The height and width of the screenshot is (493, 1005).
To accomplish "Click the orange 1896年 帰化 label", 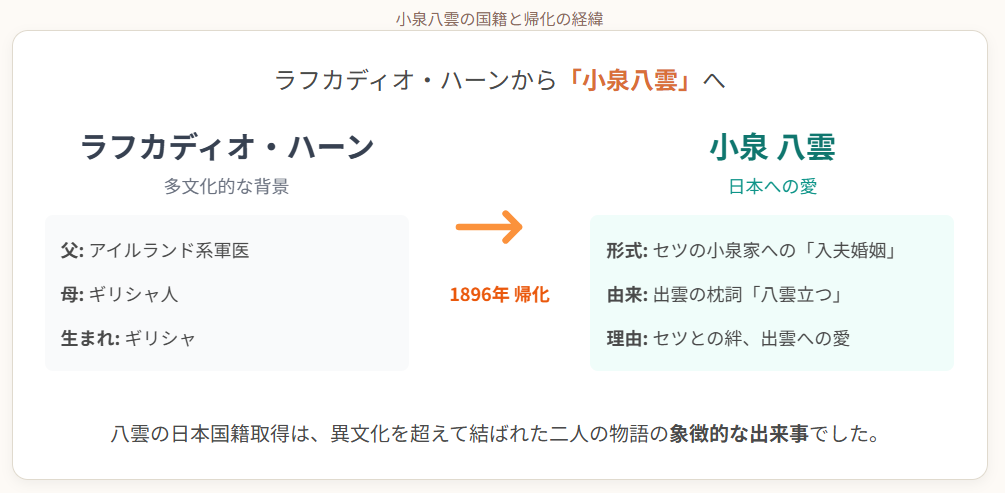I will coord(499,295).
